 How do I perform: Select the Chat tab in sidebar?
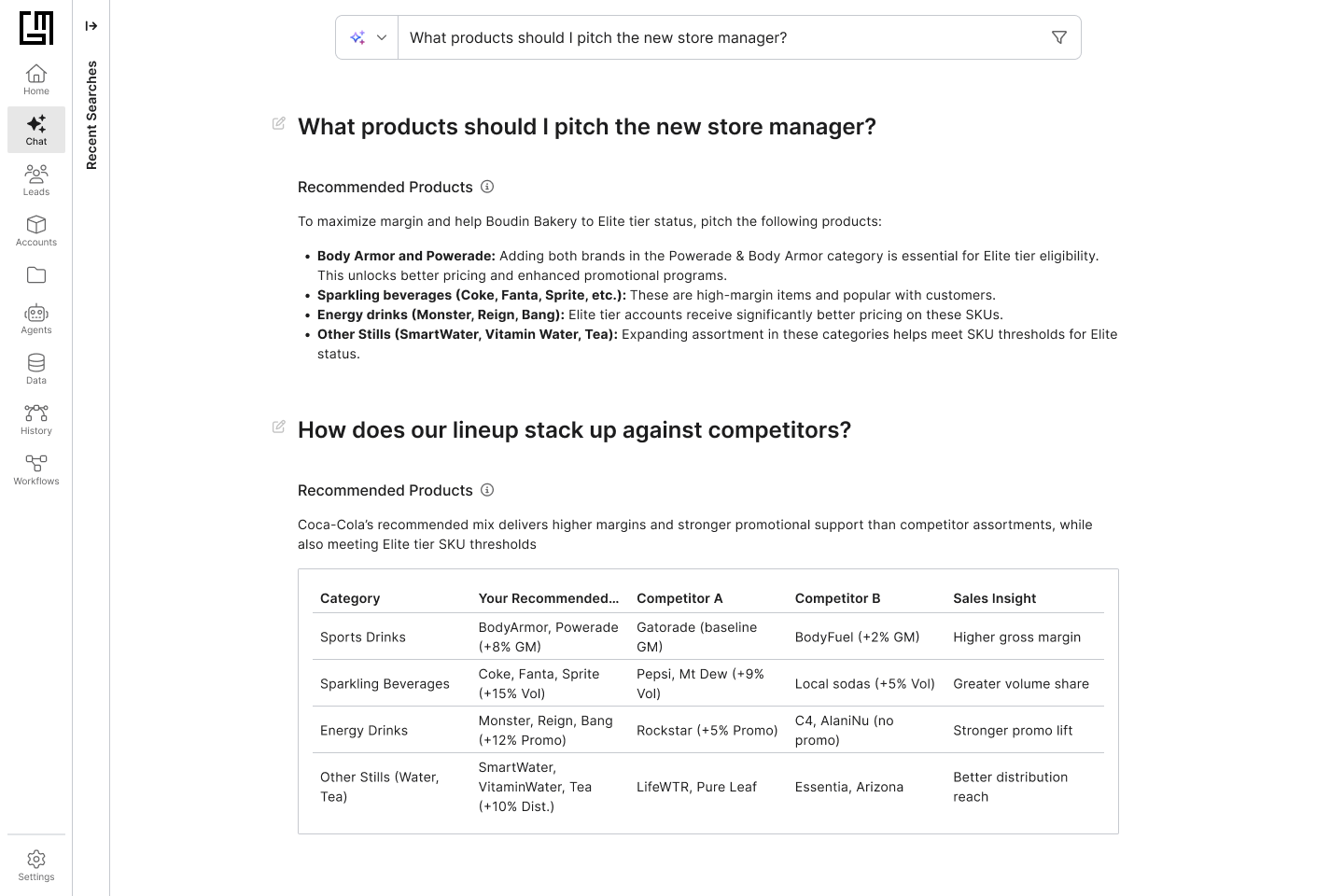(36, 130)
